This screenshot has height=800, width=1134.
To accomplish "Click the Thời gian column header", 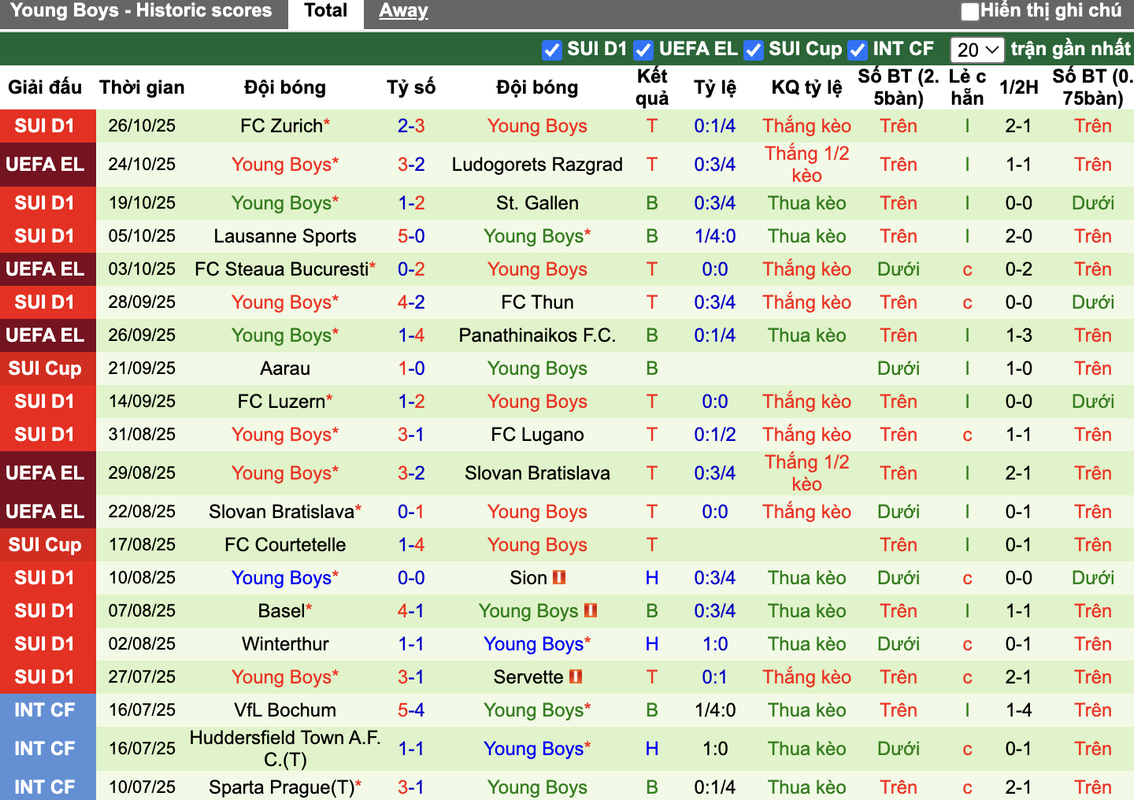I will point(142,88).
